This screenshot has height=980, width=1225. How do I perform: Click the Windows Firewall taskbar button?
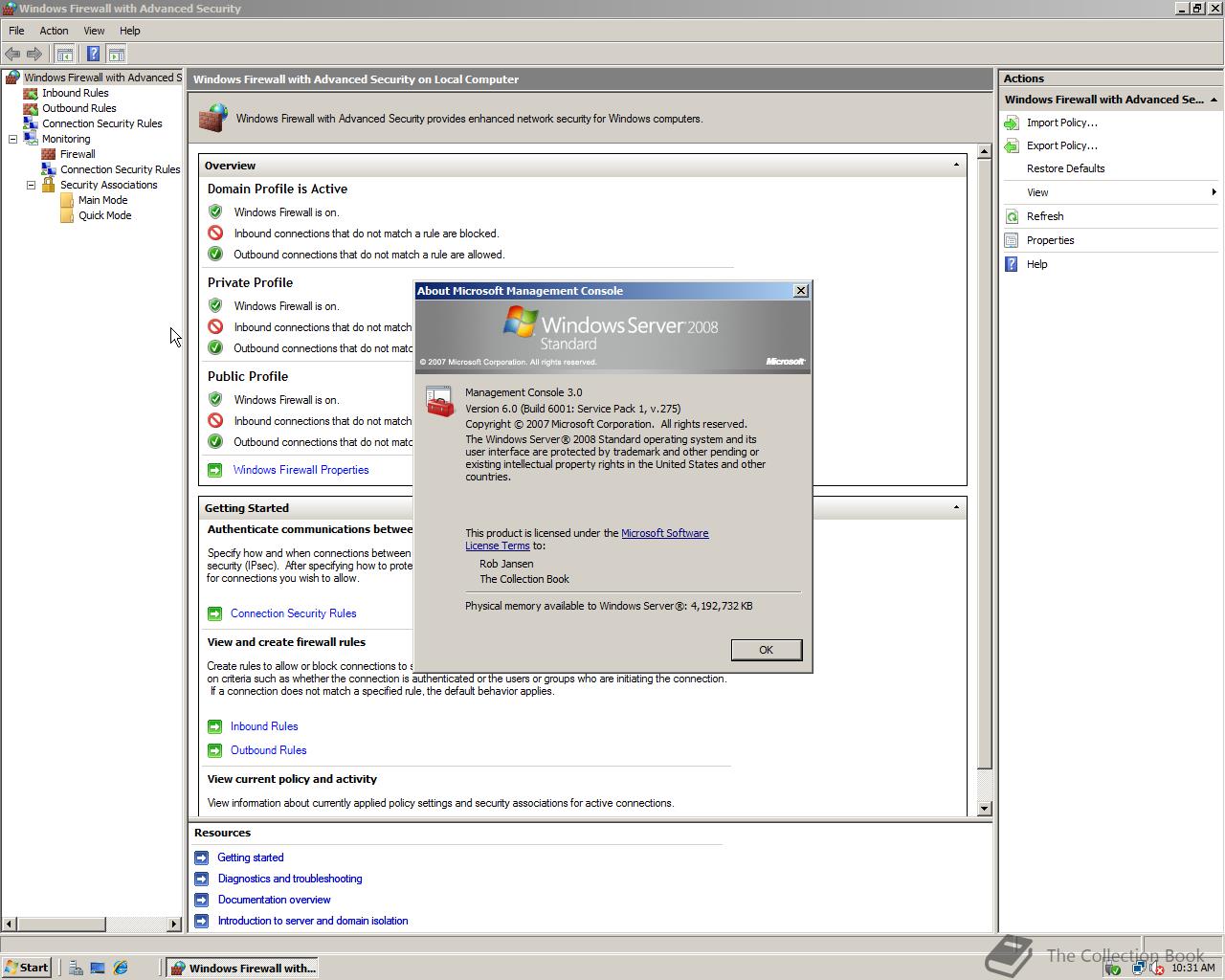click(242, 968)
